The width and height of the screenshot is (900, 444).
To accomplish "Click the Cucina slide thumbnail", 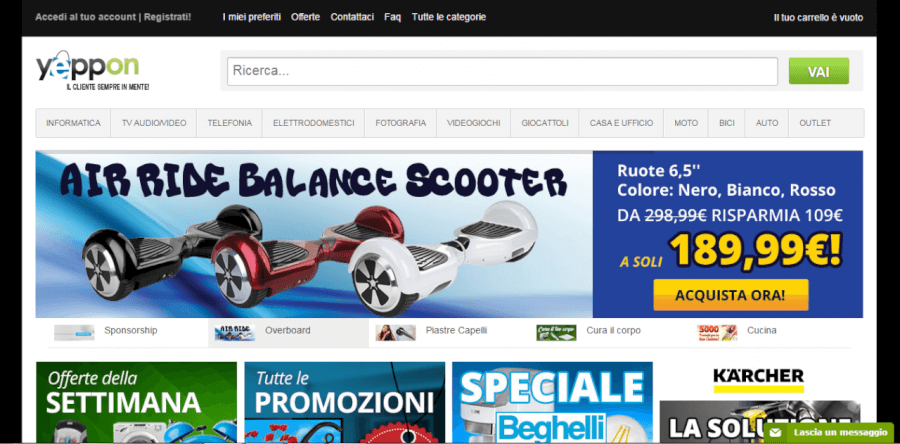I will pyautogui.click(x=717, y=331).
